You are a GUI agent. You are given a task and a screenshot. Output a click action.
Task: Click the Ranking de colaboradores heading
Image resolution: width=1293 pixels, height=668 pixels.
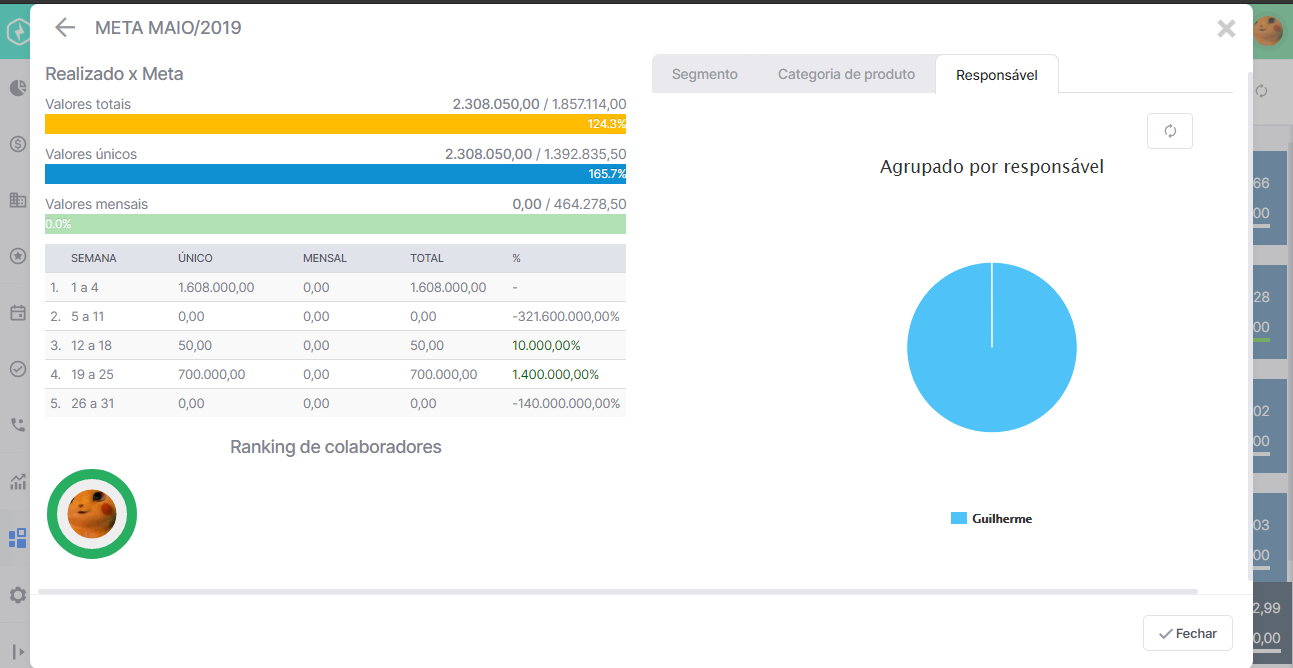[336, 447]
